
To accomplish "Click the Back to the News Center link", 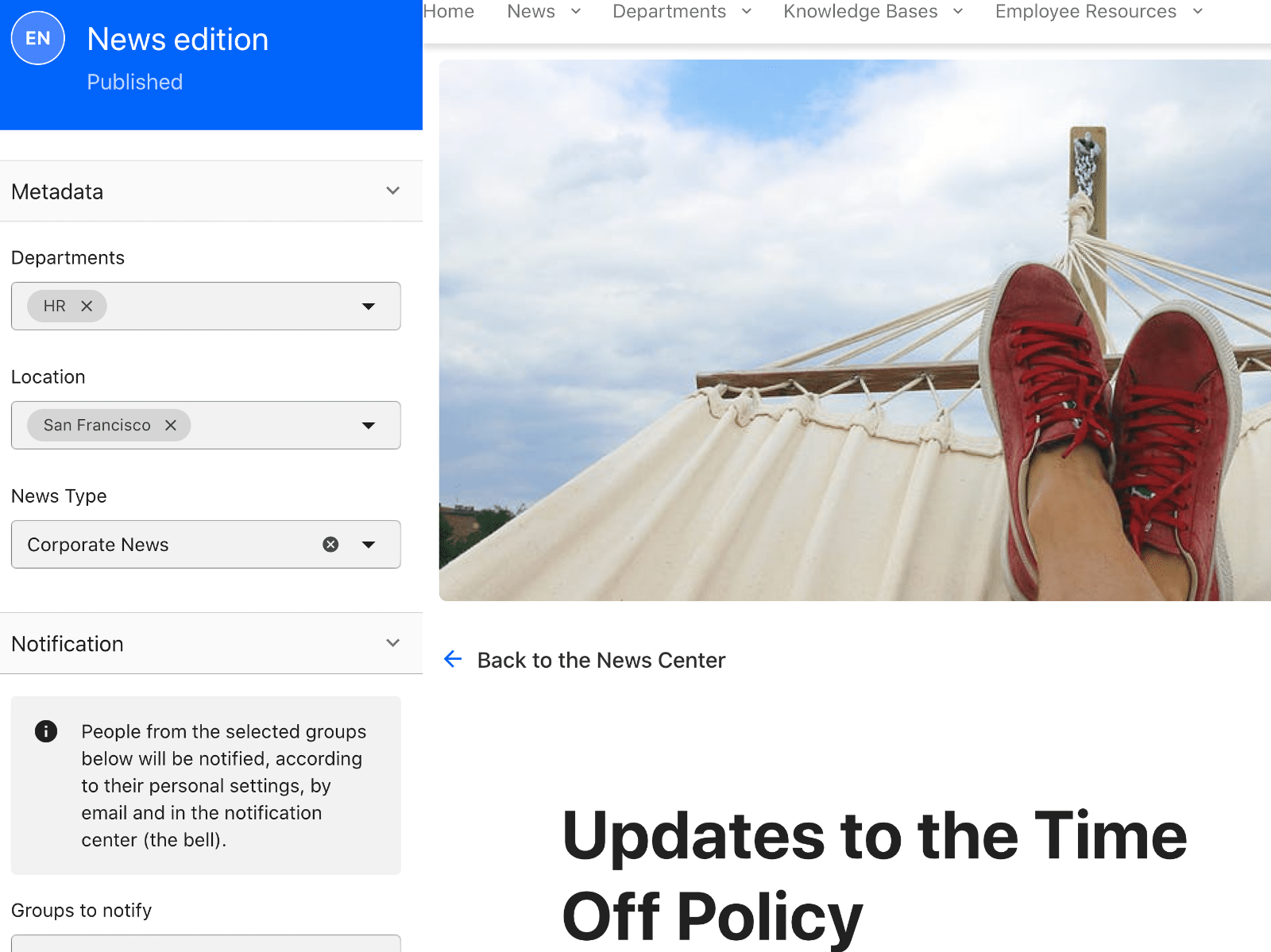I will tap(601, 659).
